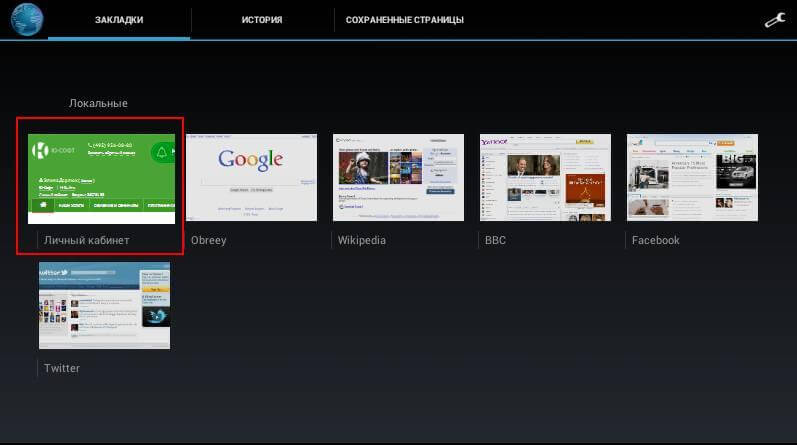Click the Wikipedia bookmark label
797x445 pixels.
[x=361, y=241]
